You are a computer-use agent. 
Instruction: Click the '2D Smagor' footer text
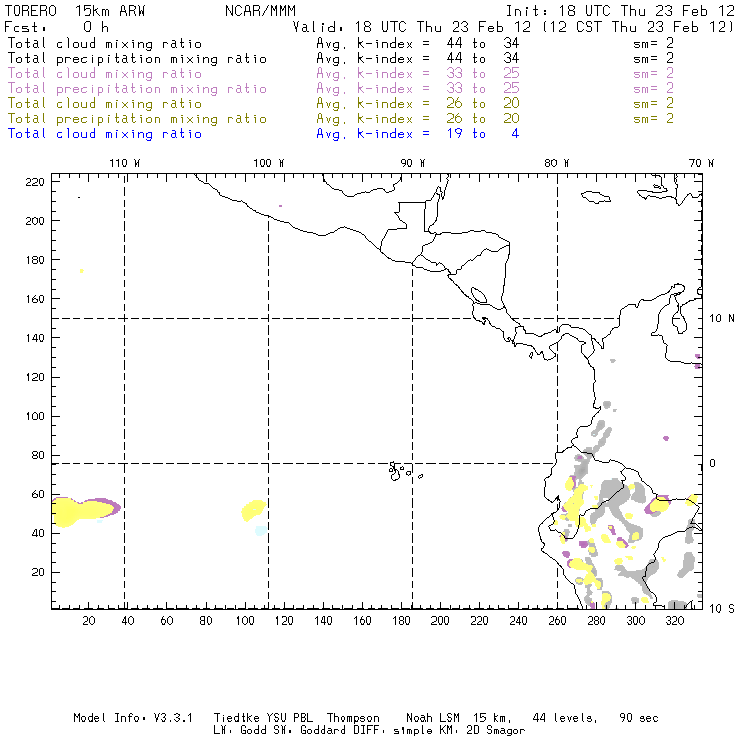point(495,731)
